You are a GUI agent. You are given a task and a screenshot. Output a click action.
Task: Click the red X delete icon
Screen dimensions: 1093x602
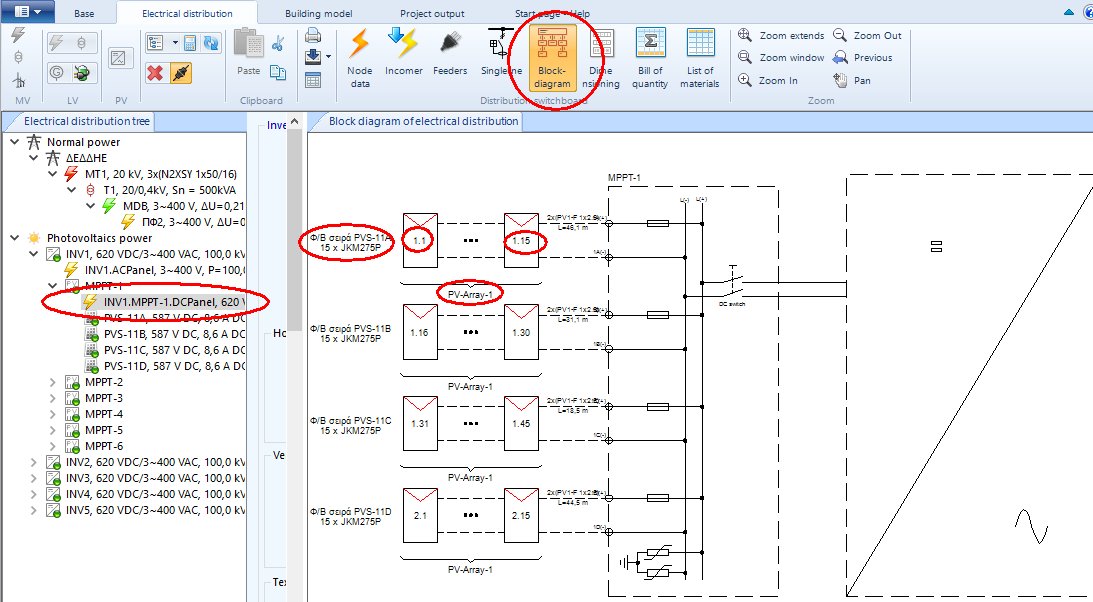(155, 72)
